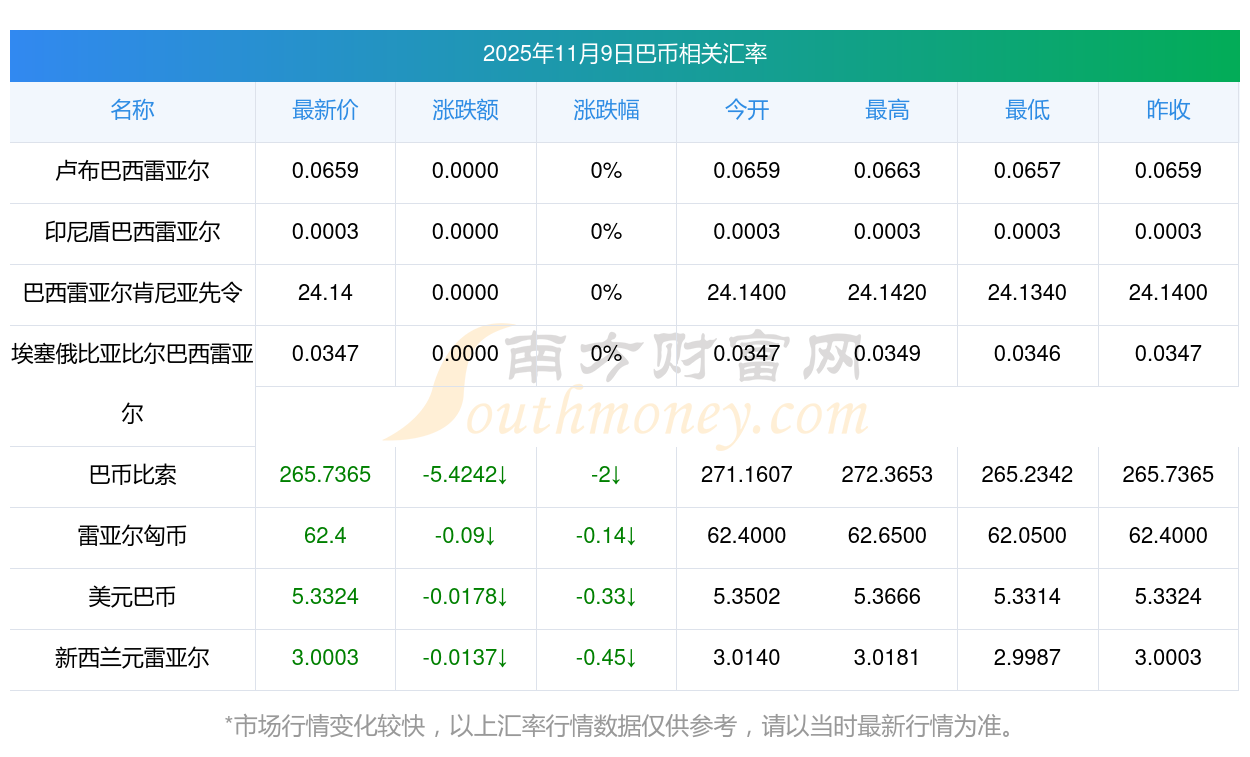Click the -0.45↓ change percentage cell
The height and width of the screenshot is (757, 1250).
coord(606,658)
